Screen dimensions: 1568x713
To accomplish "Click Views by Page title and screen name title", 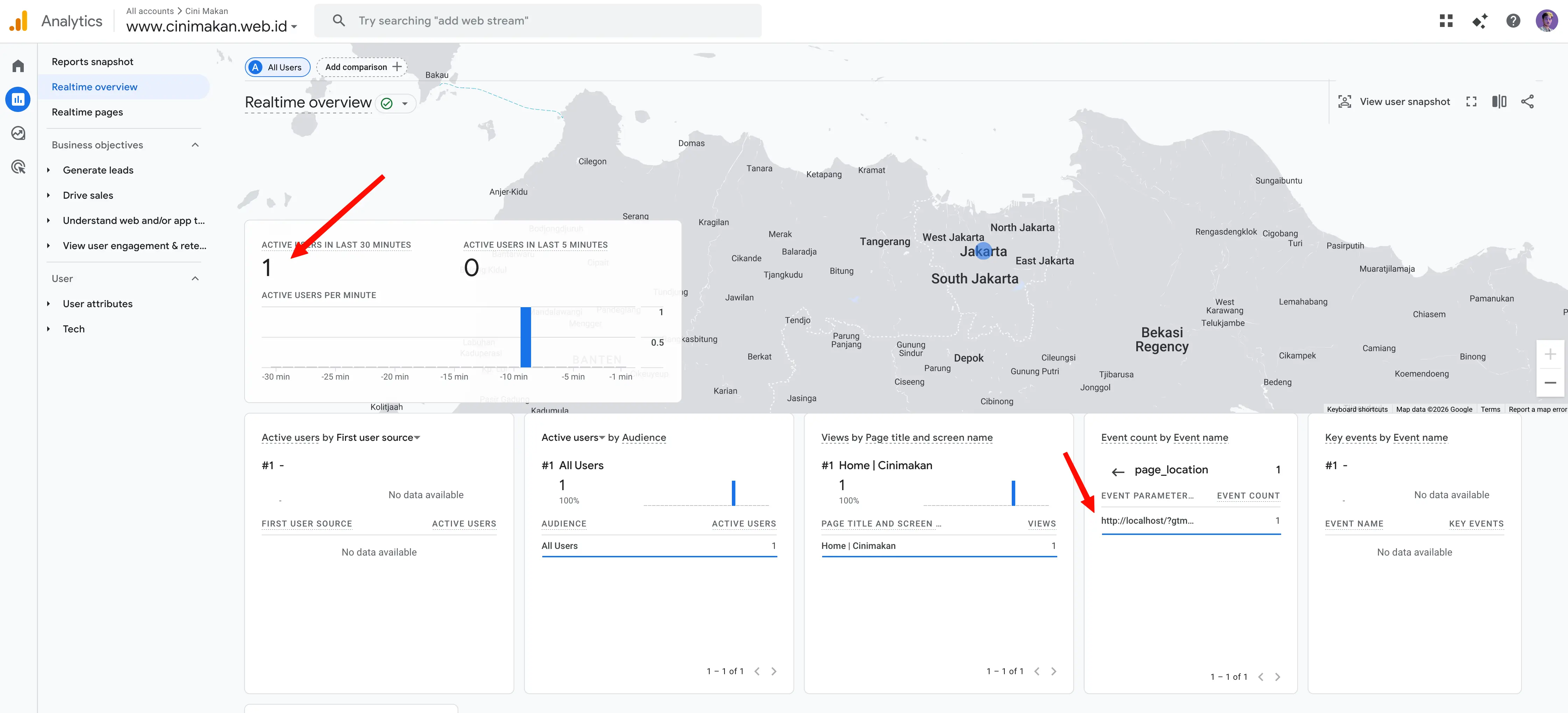I will (x=906, y=438).
